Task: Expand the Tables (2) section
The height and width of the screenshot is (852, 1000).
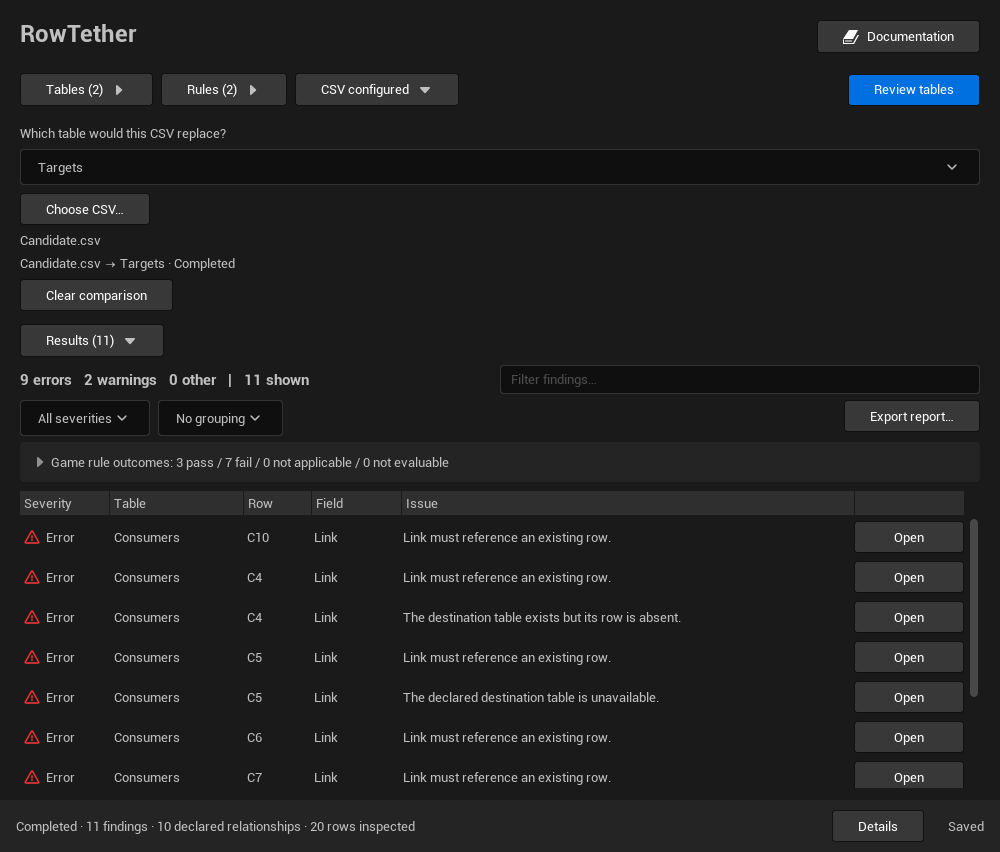Action: pyautogui.click(x=86, y=89)
